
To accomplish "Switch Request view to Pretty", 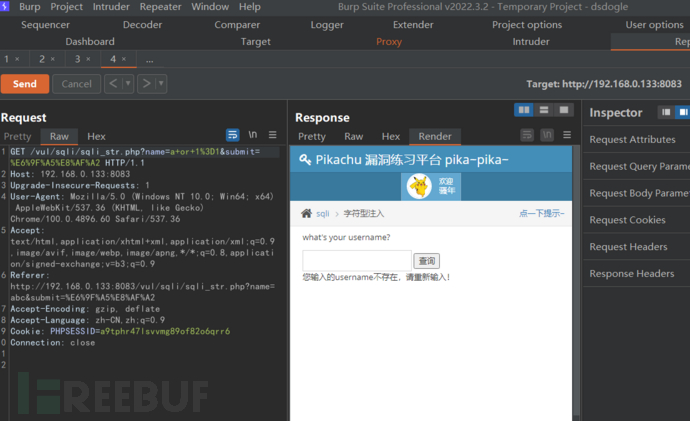I will (17, 136).
